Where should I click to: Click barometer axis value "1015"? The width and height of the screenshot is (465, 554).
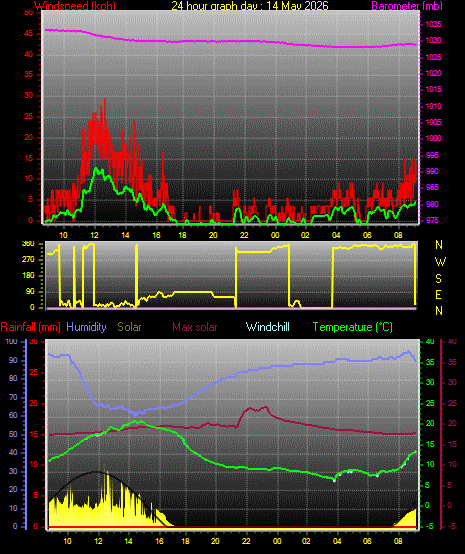tap(433, 89)
